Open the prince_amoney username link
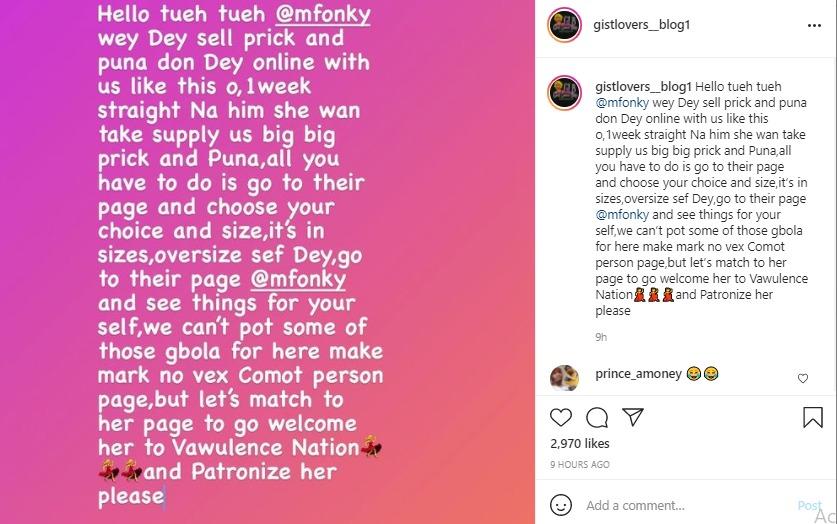 [x=638, y=374]
